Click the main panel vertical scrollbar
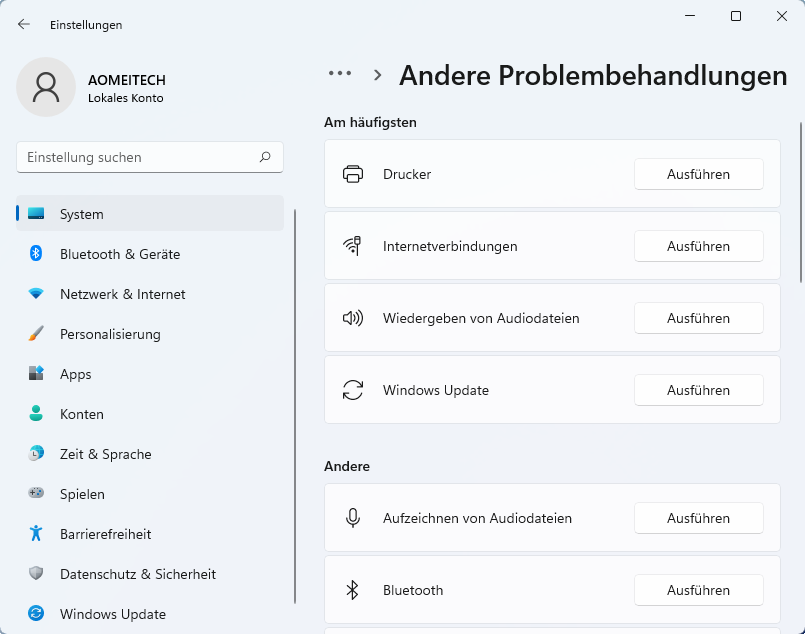 pyautogui.click(x=800, y=200)
